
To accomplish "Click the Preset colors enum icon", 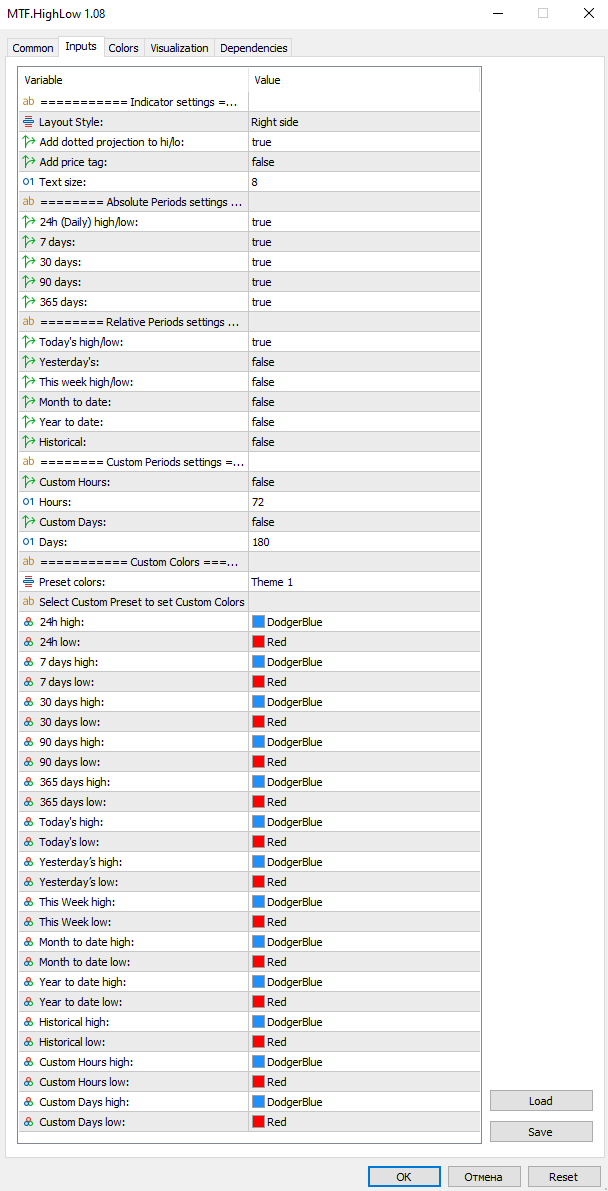I will tap(28, 582).
